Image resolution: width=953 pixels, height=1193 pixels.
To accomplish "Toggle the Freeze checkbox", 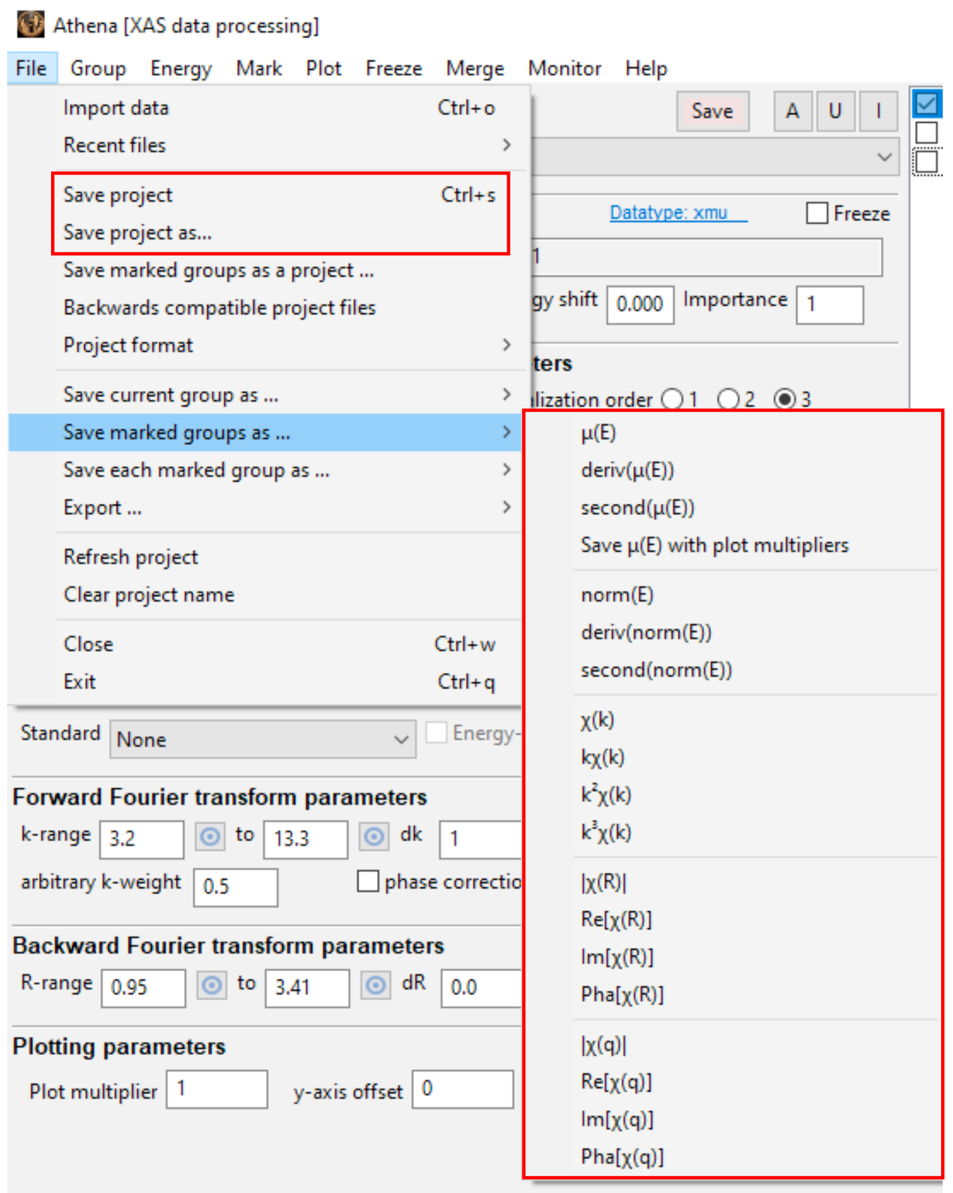I will pos(817,213).
